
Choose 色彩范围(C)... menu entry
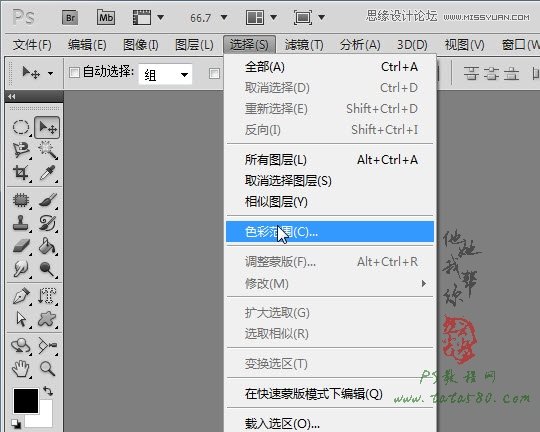coord(330,232)
